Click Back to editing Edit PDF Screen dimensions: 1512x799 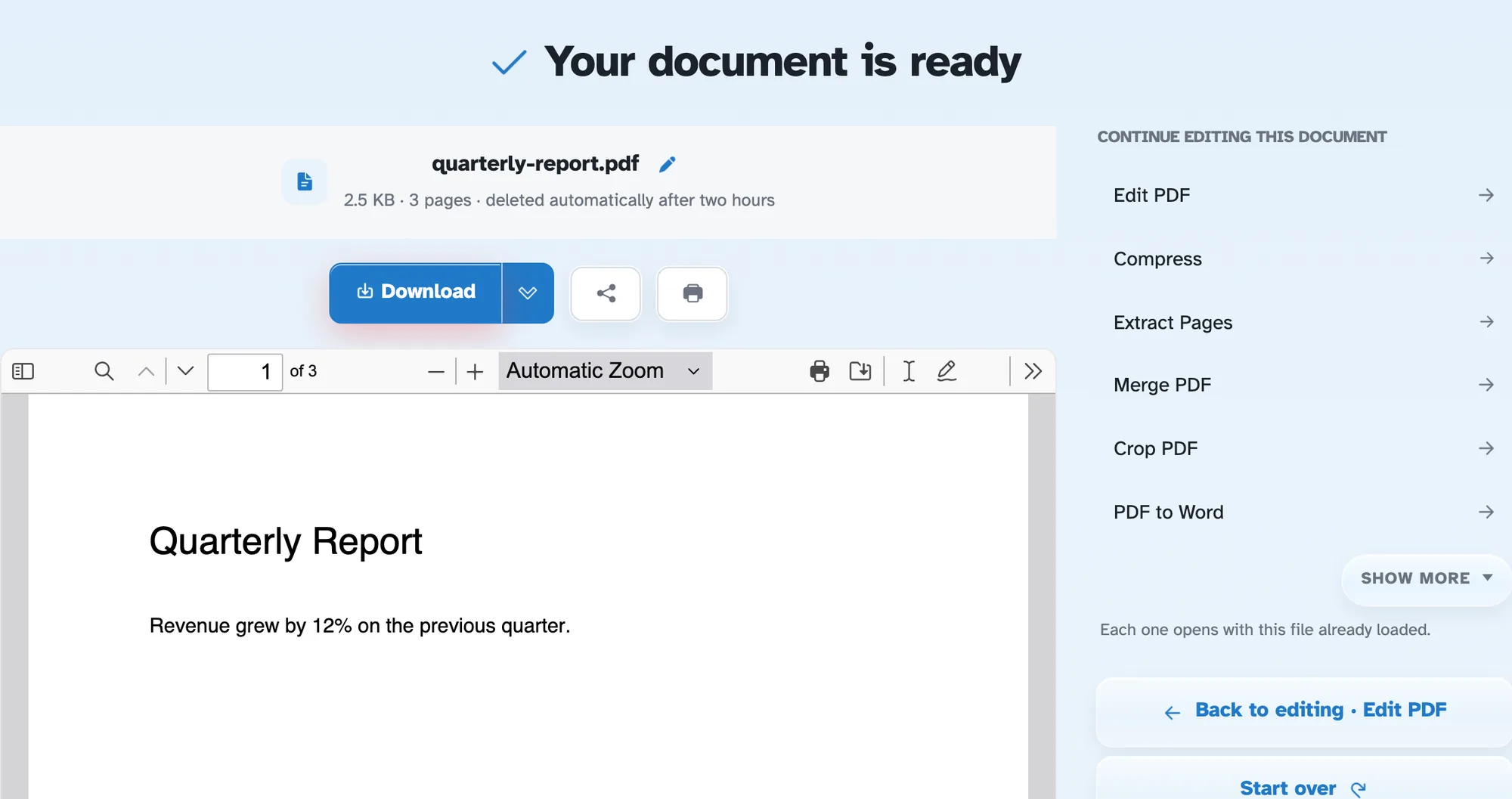tap(1304, 711)
